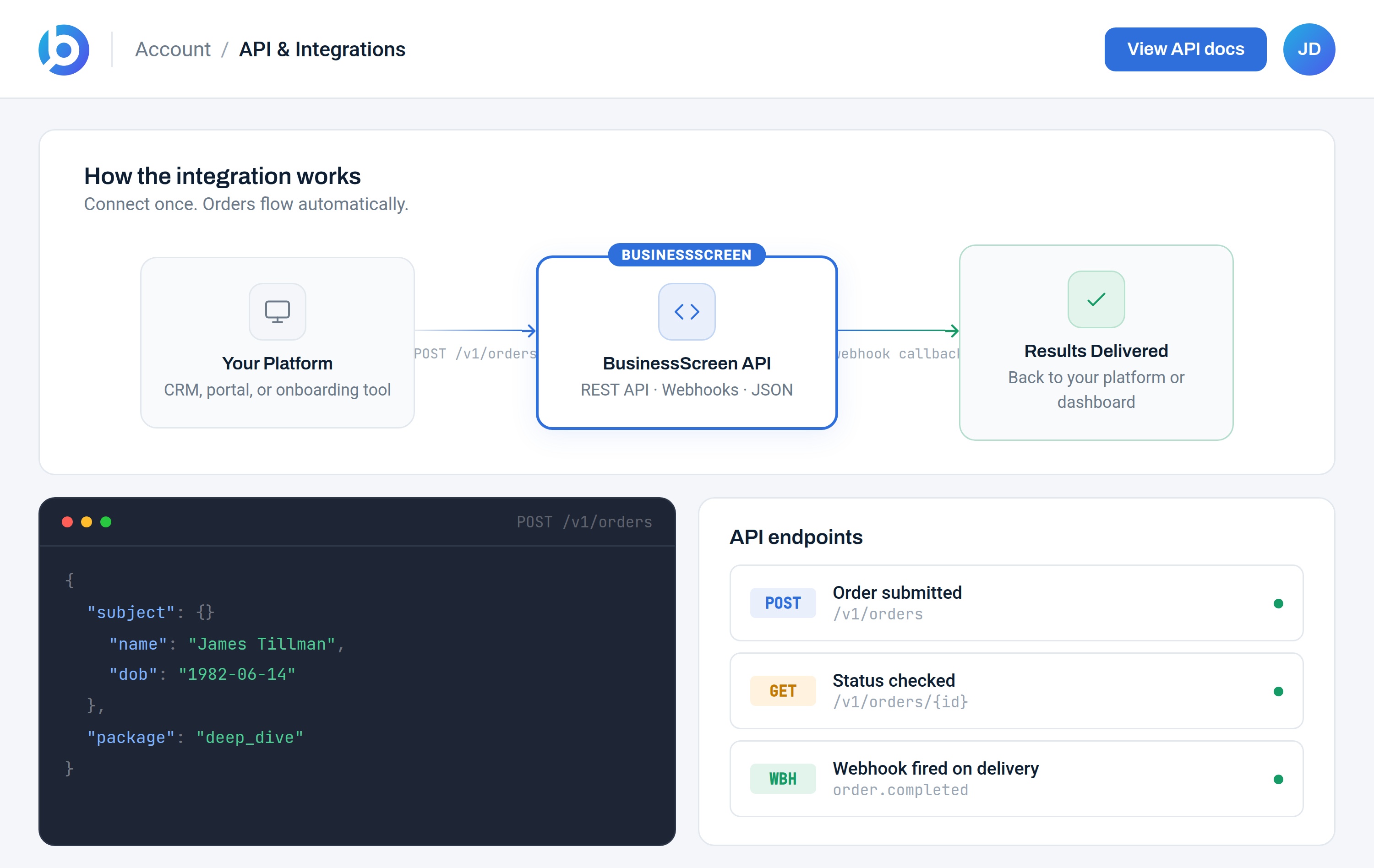
Task: Click the API endpoints heading
Action: (x=796, y=537)
